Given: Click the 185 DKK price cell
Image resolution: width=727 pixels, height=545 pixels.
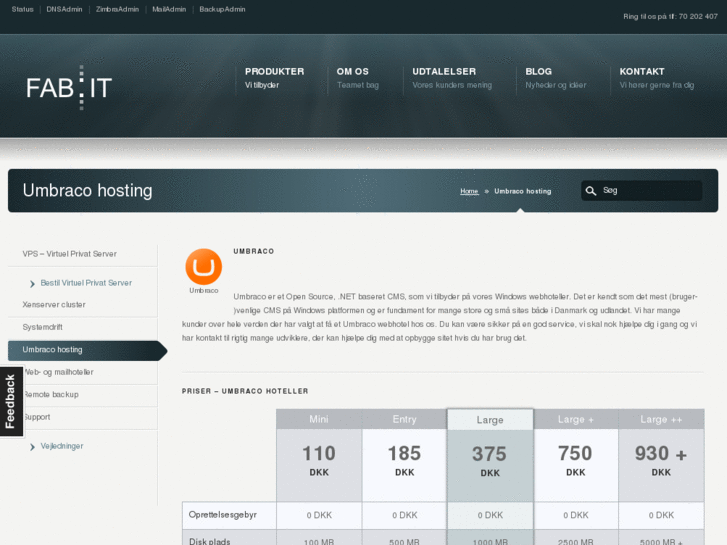Looking at the screenshot, I should point(404,465).
